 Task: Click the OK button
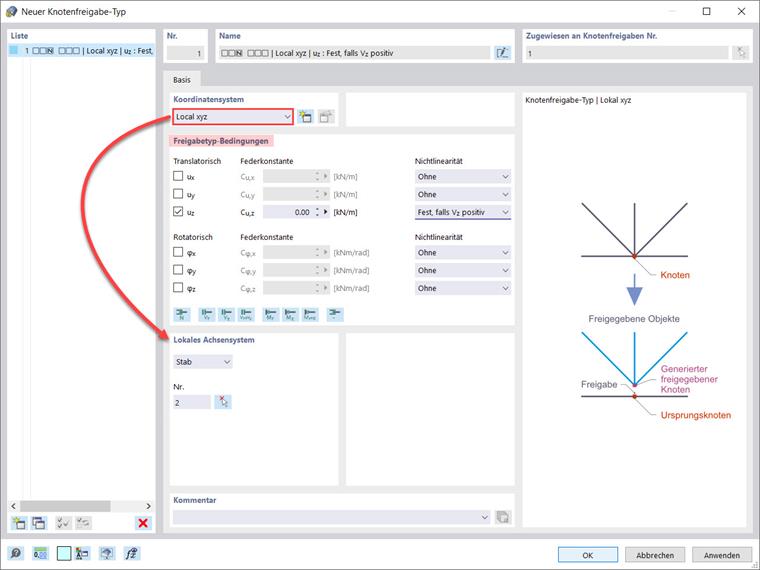point(587,555)
